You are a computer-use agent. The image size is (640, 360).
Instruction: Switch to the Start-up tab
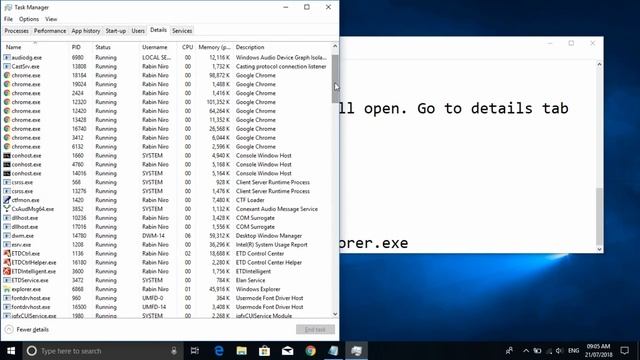click(x=116, y=31)
